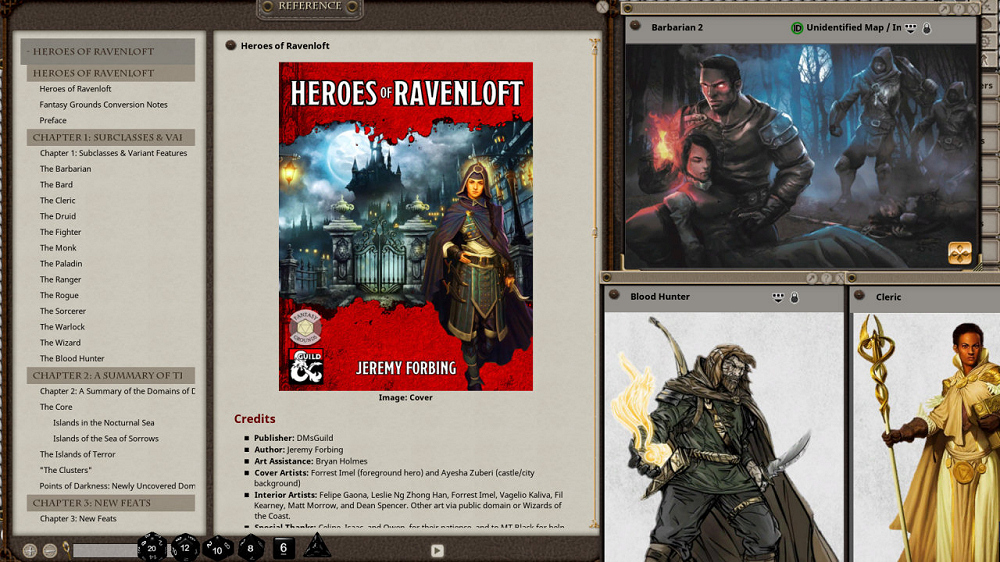Click the pan arrows toolbar icon on Barbarian image
Viewport: 1000px width, 562px height.
tap(959, 253)
